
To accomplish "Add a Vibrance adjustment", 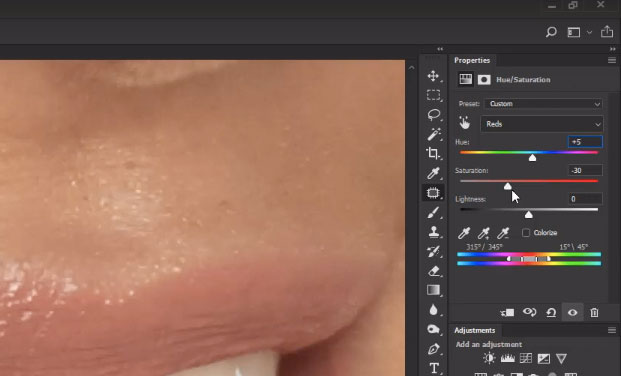I will [x=561, y=358].
